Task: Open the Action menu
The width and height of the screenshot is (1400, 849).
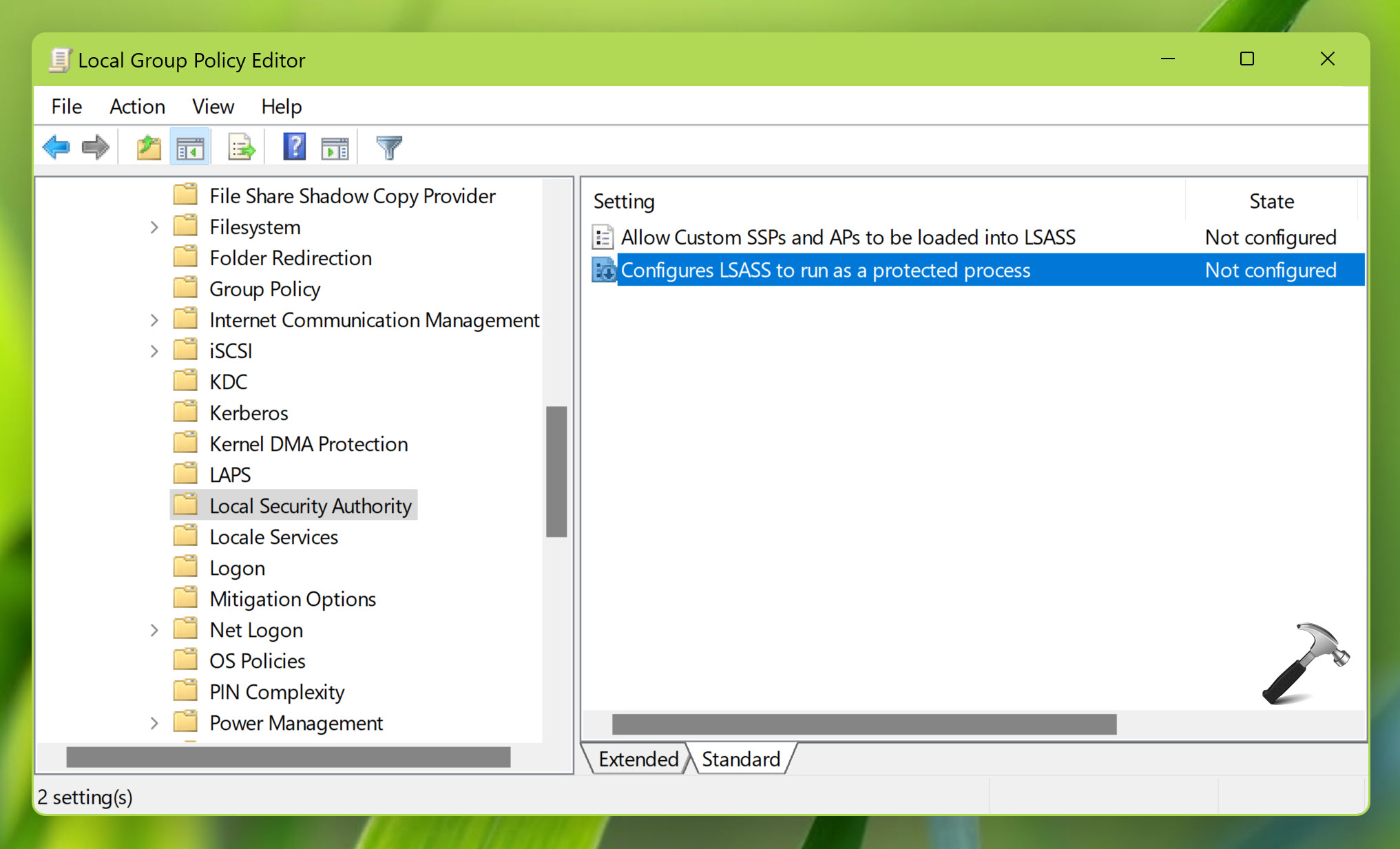Action: point(137,107)
